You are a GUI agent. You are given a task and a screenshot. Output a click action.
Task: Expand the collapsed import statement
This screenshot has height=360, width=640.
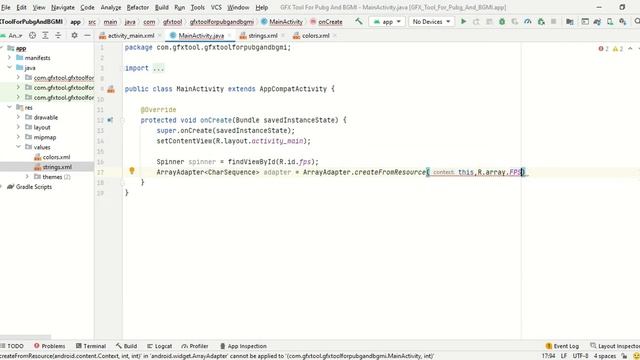tap(158, 68)
